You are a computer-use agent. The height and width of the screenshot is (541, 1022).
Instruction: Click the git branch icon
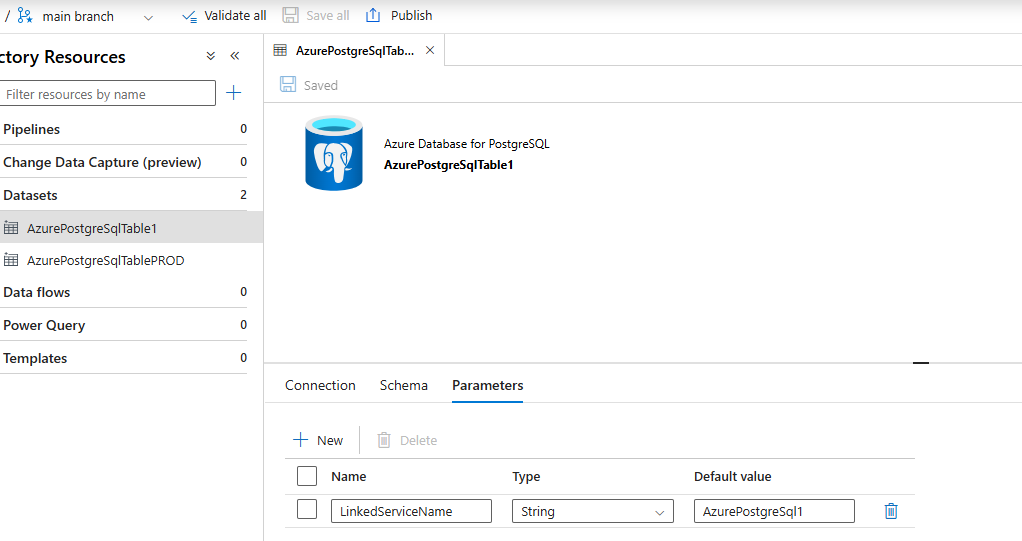tap(25, 16)
